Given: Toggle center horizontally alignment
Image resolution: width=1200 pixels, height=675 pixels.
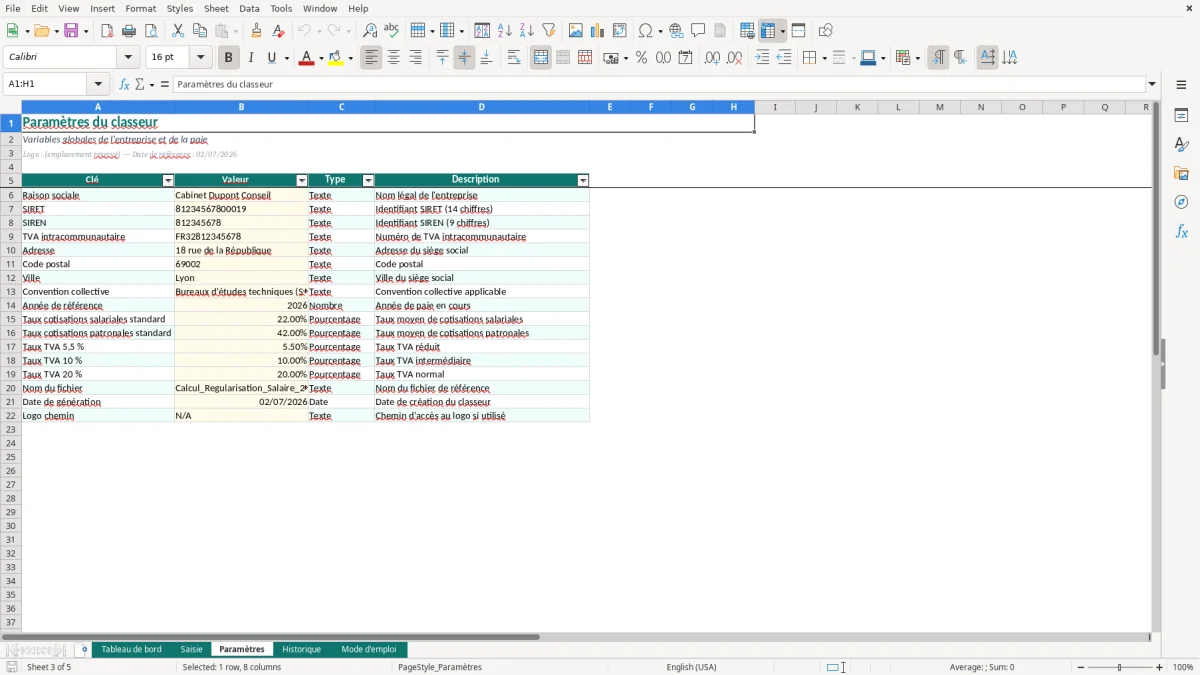Looking at the screenshot, I should [x=393, y=58].
